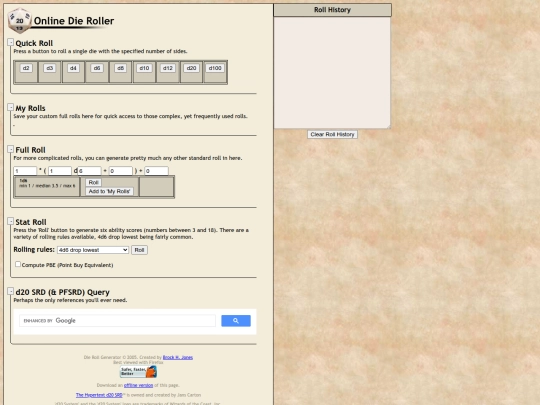Screen dimensions: 540x405
Task: Click the Google custom search field
Action: 117,321
